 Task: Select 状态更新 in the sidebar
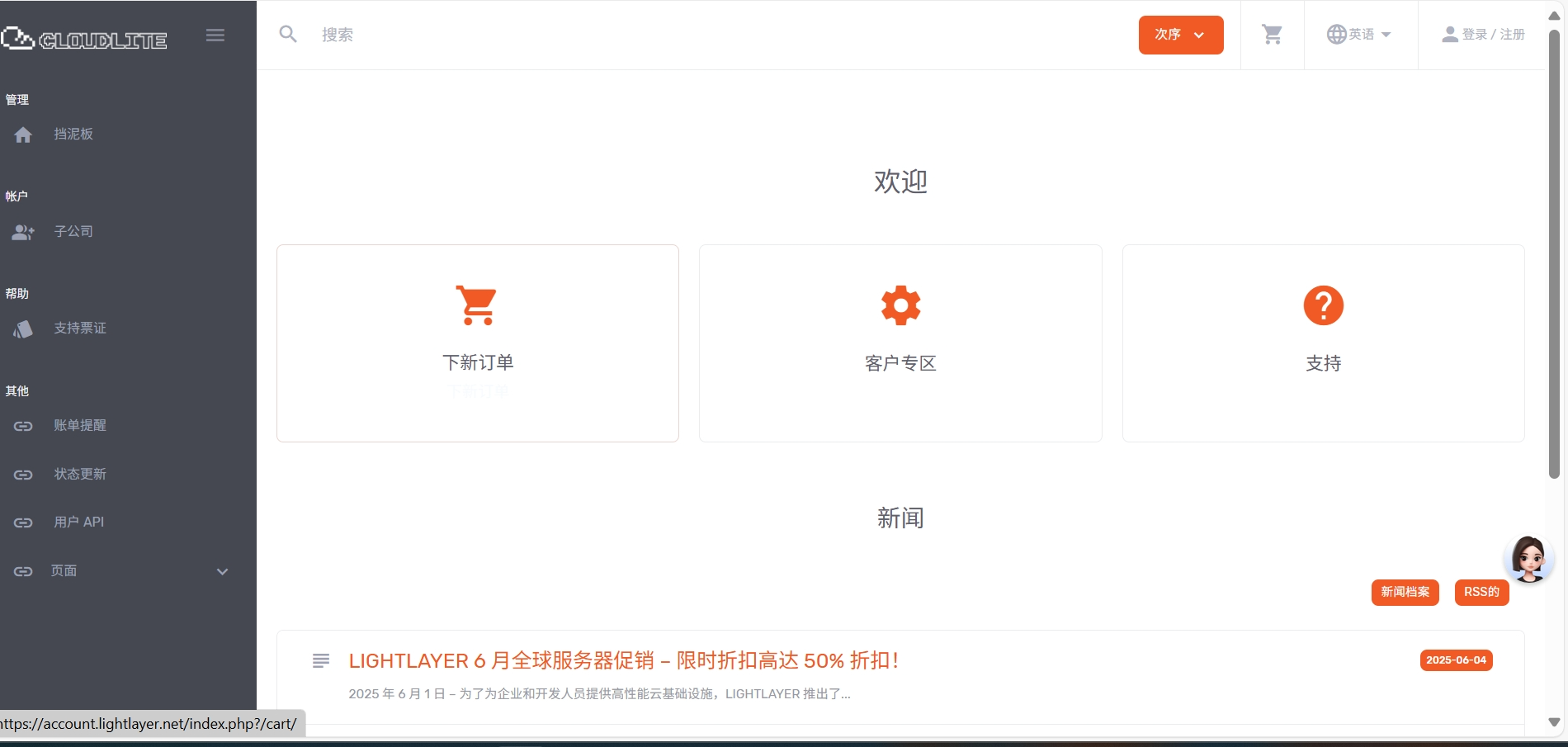pos(80,475)
